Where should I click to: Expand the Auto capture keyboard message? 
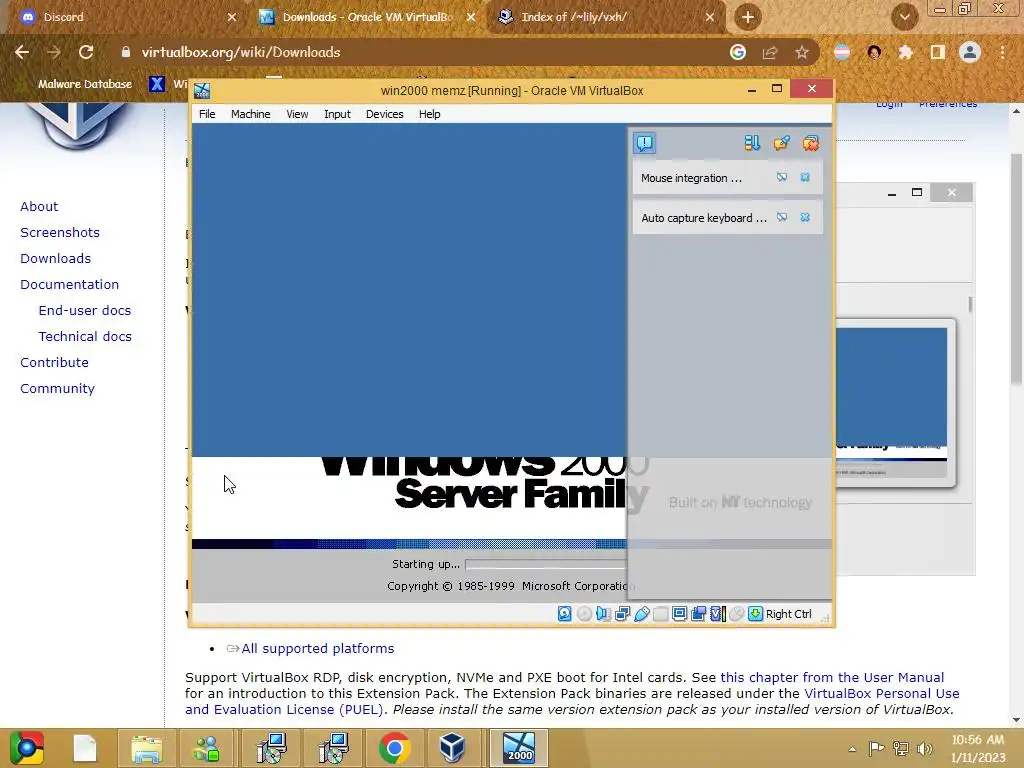coord(704,218)
